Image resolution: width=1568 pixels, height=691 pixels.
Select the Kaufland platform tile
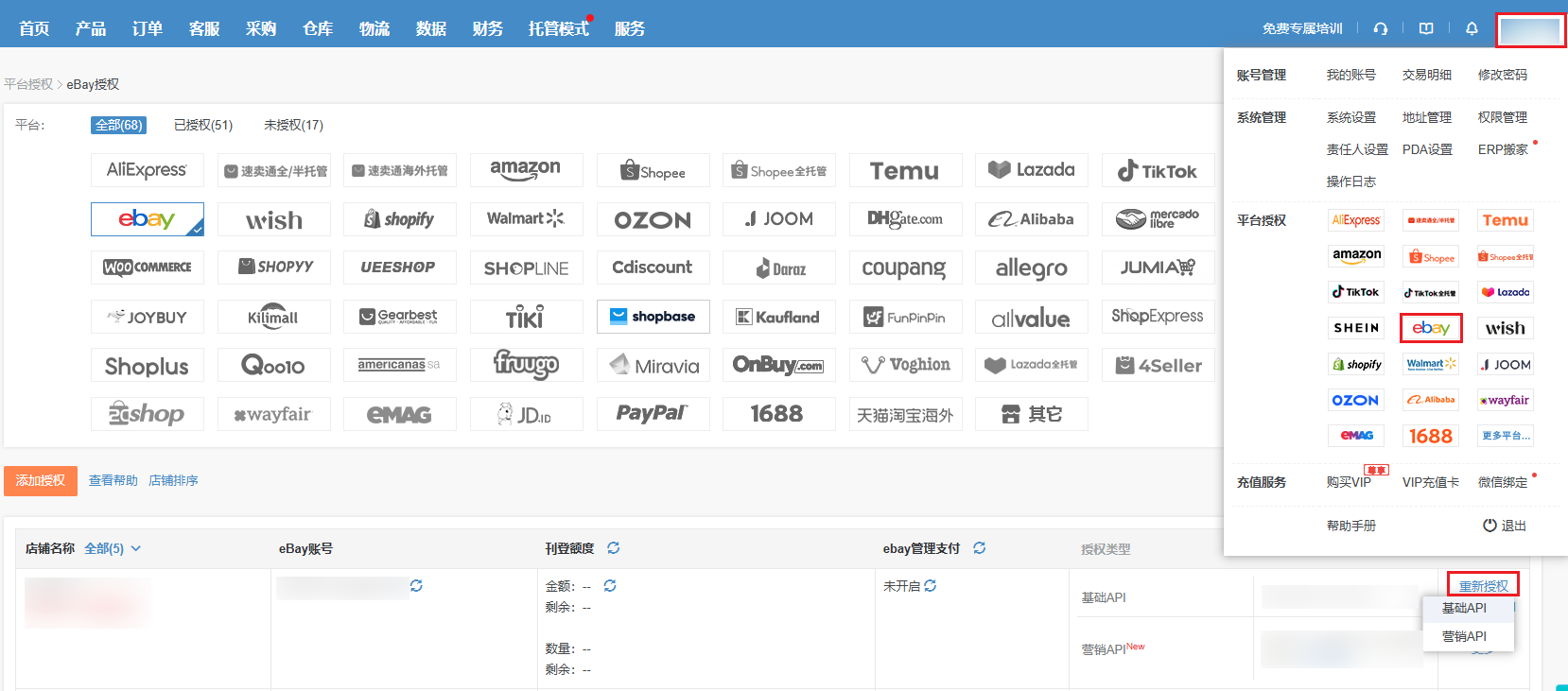779,317
